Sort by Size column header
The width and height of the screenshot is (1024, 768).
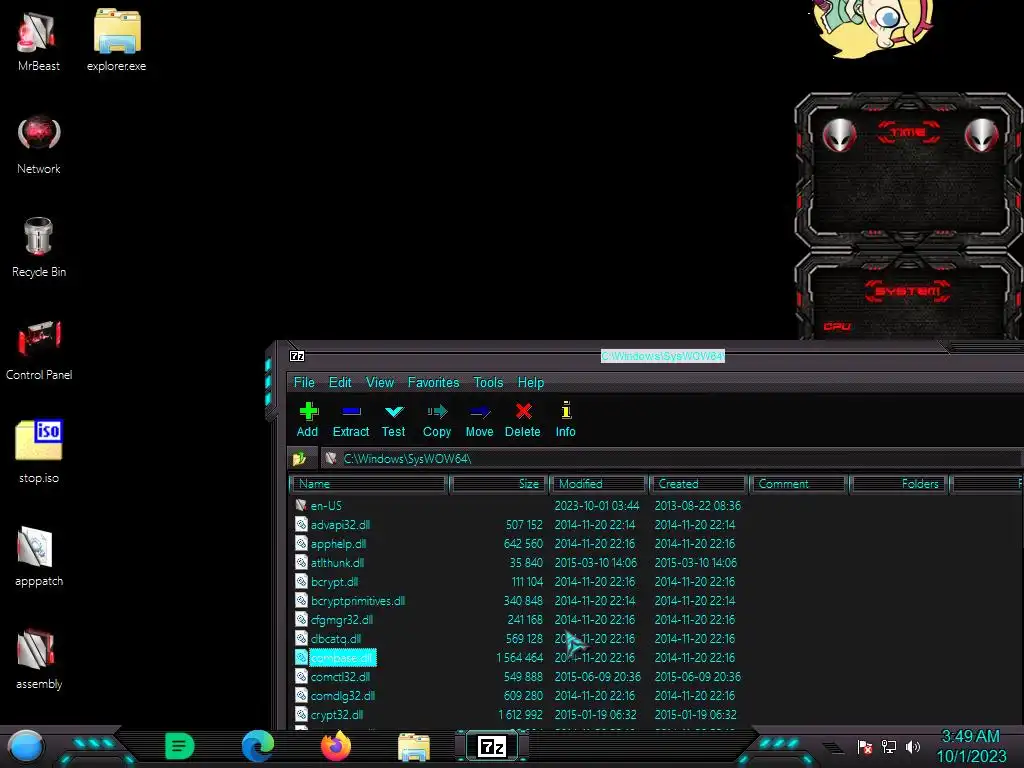click(498, 484)
